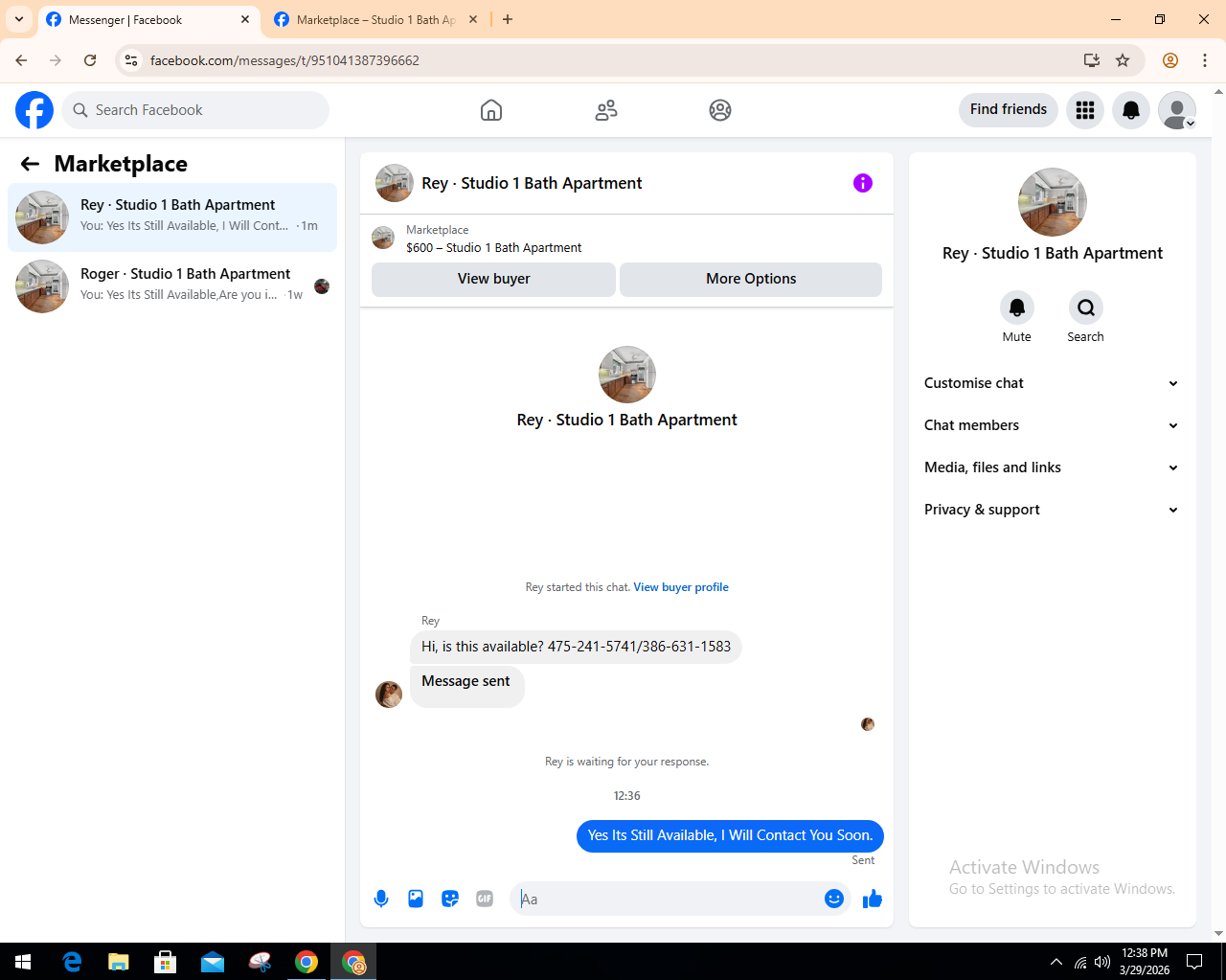Open the volume control in system tray
Screen dimensions: 1226x980
pos(1102,962)
